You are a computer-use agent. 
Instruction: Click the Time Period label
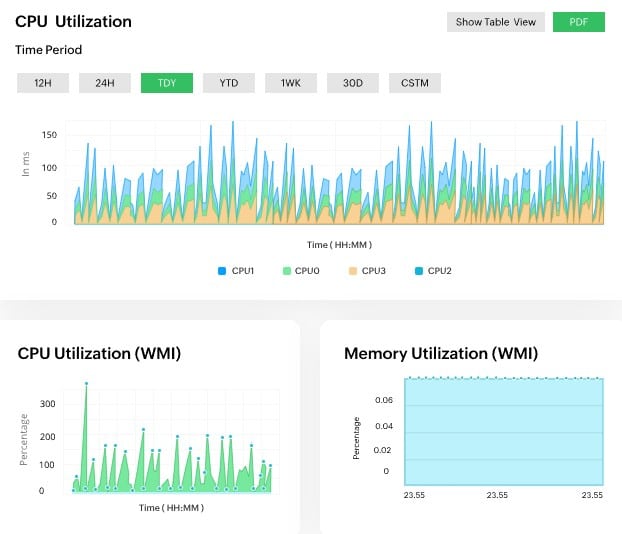point(48,50)
